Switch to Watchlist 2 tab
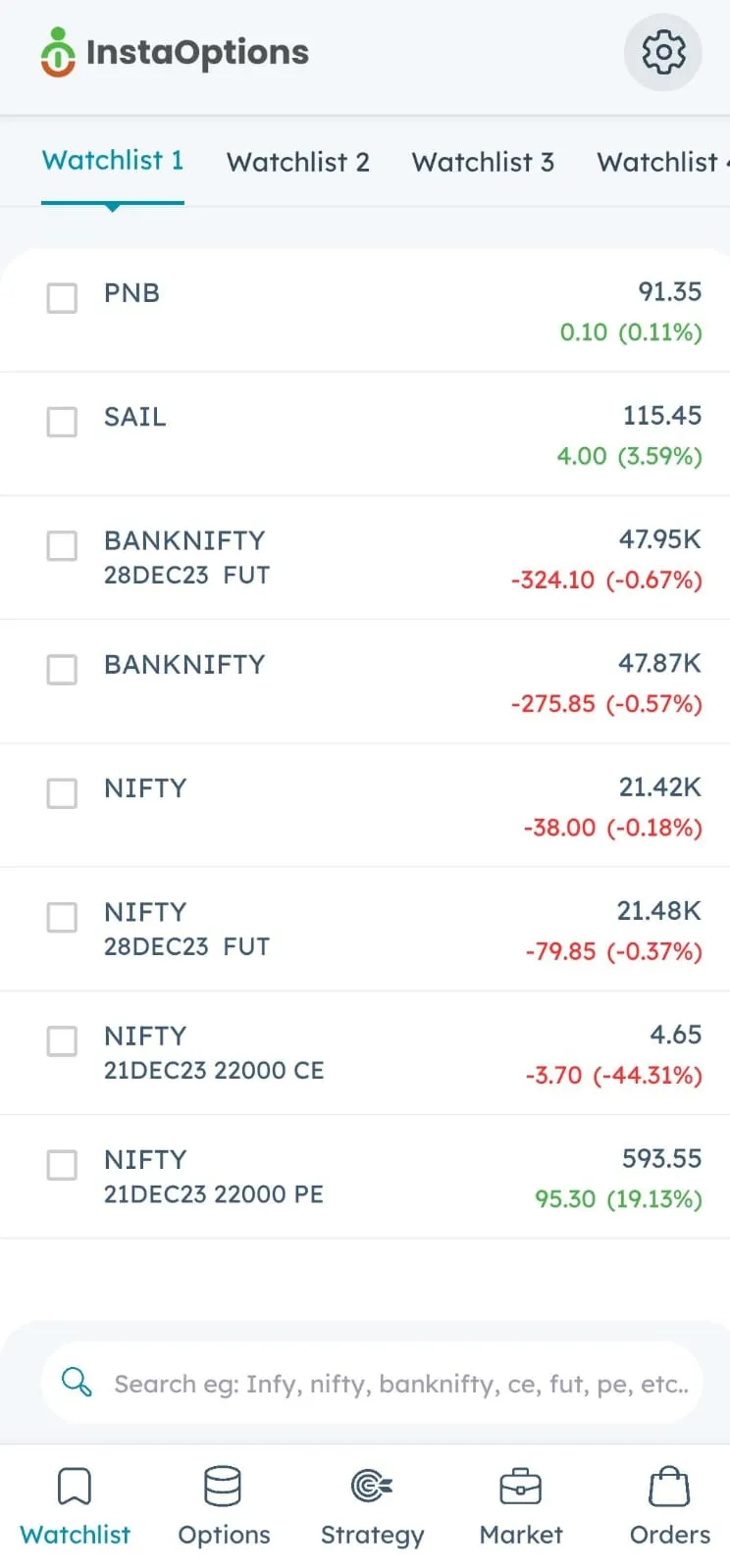The height and width of the screenshot is (1568, 730). (x=298, y=162)
